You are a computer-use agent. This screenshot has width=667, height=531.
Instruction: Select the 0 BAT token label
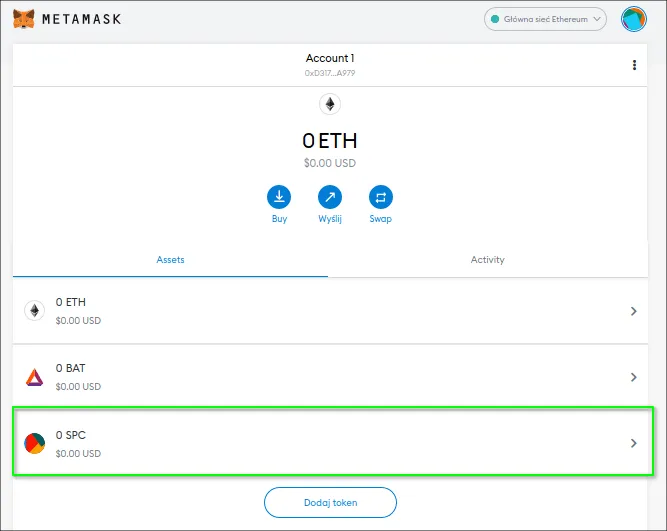click(x=71, y=368)
